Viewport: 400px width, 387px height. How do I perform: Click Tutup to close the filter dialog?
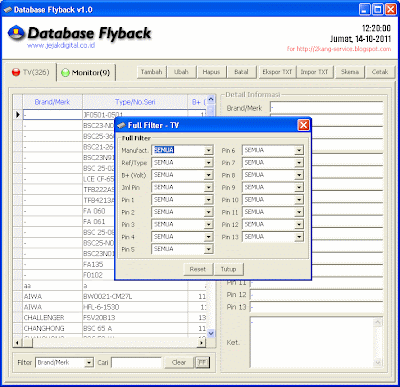tap(228, 269)
